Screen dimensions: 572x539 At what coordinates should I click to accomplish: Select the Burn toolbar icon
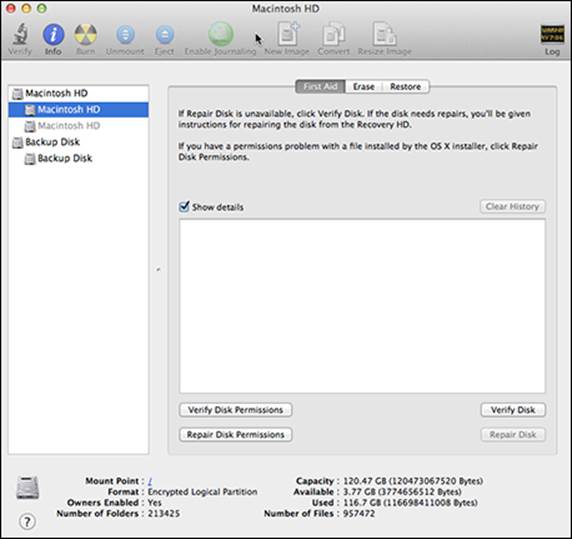click(85, 34)
